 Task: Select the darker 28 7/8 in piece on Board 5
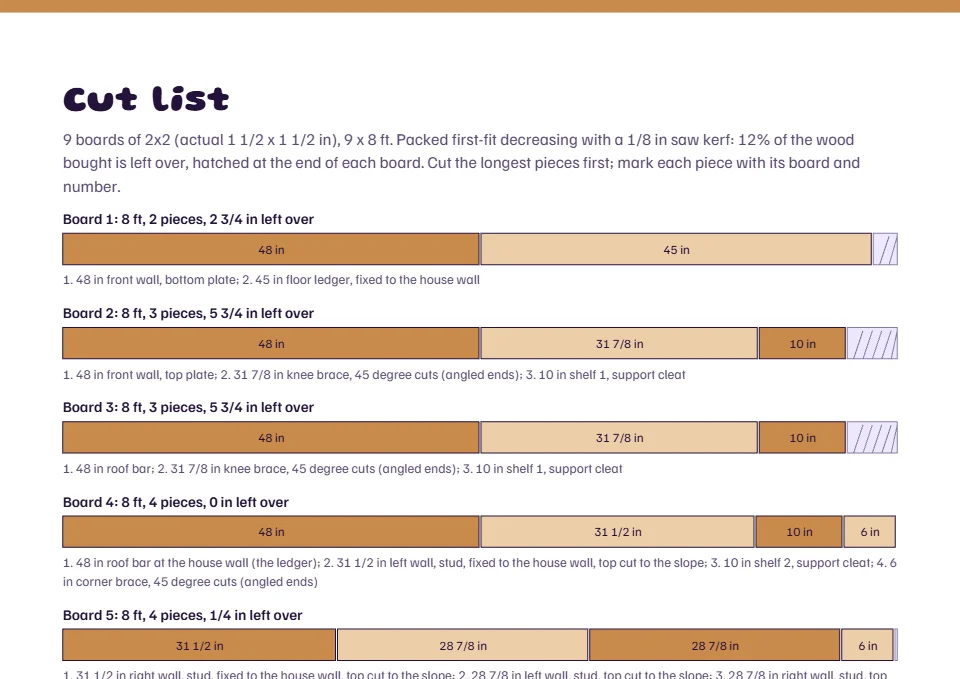coord(714,645)
